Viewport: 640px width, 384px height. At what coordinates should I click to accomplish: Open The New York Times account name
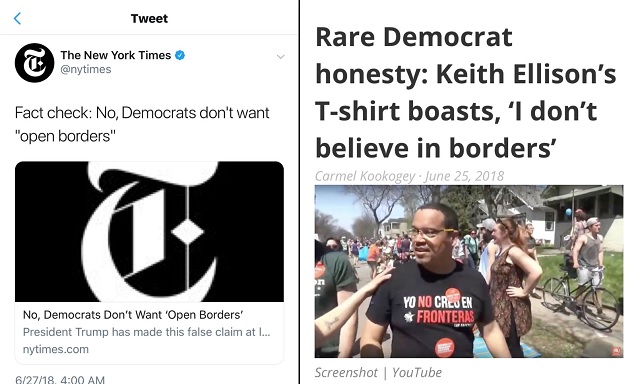[116, 55]
